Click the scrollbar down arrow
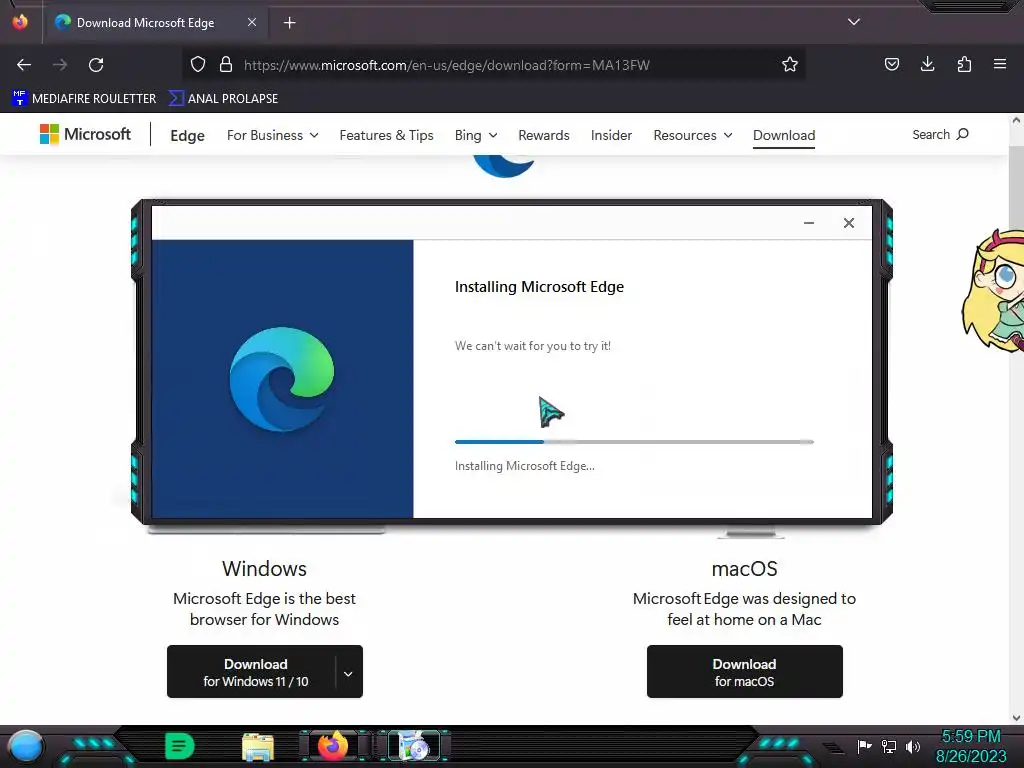 [1016, 718]
